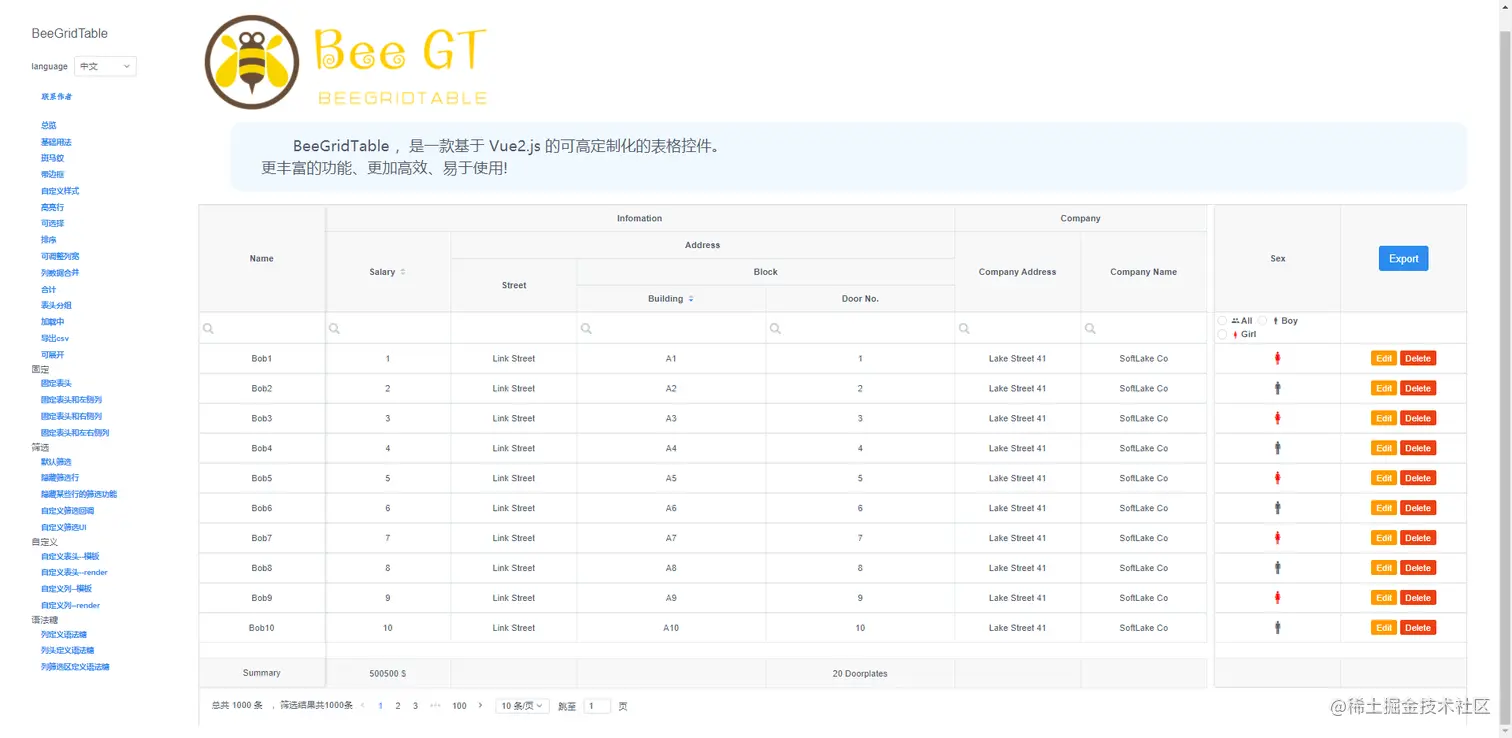Click Edit in Bob8's row
The image size is (1512, 738).
1384,568
